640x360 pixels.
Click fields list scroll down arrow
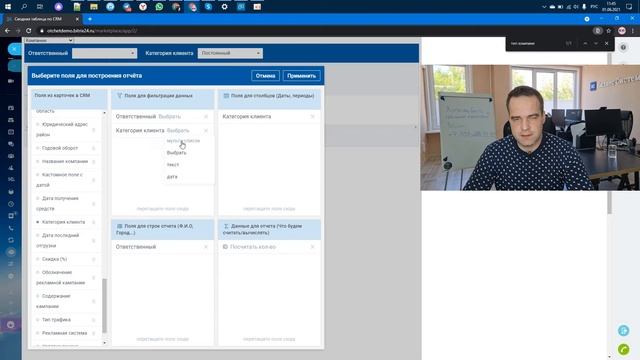point(104,343)
